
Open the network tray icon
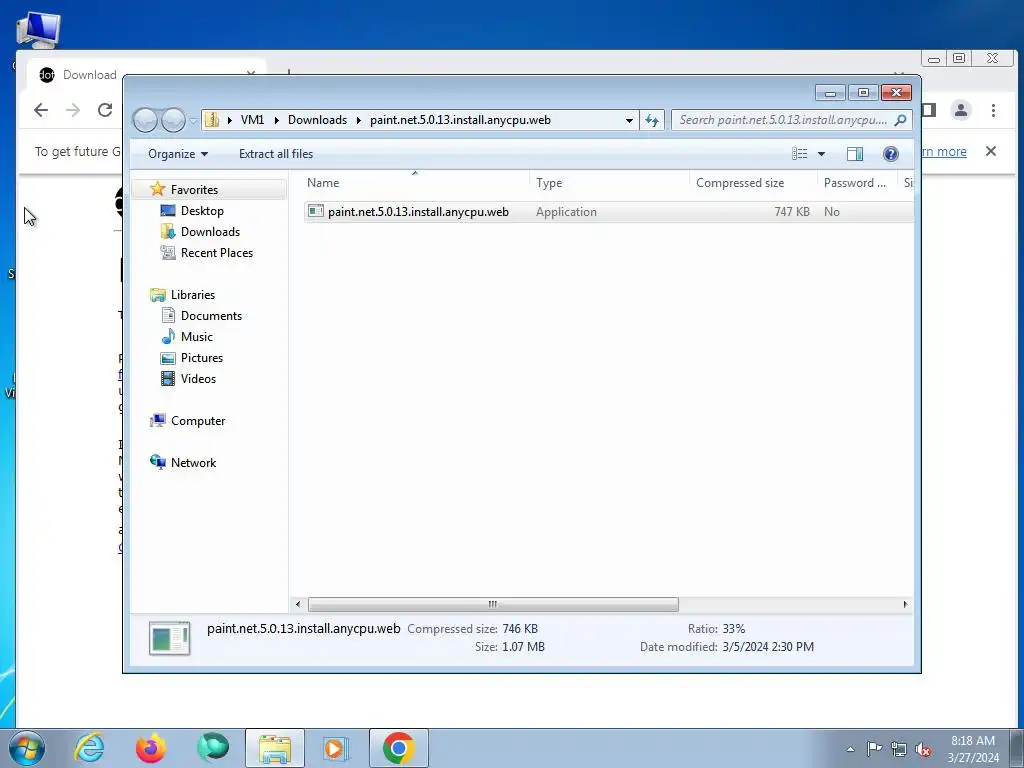(x=899, y=749)
